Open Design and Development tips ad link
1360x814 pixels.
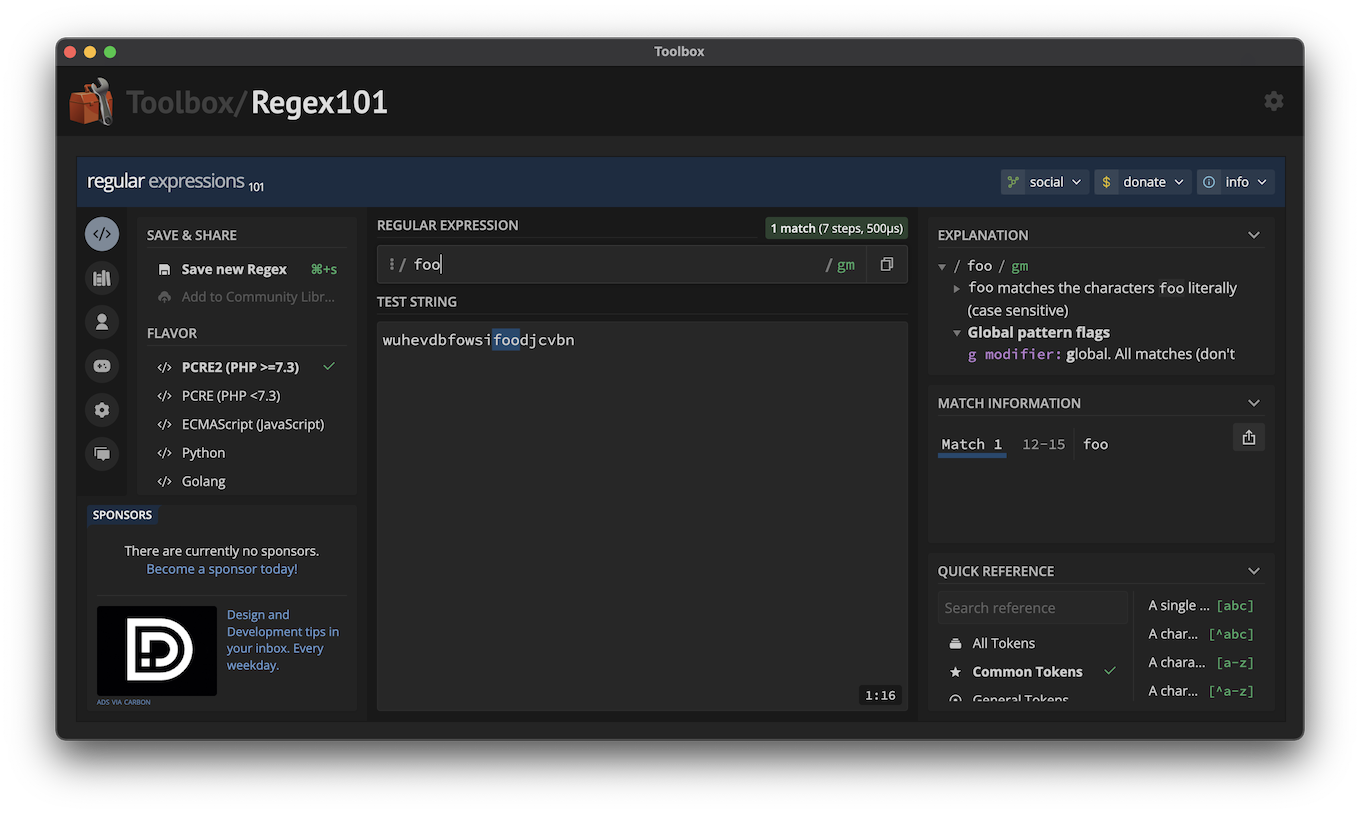(283, 640)
